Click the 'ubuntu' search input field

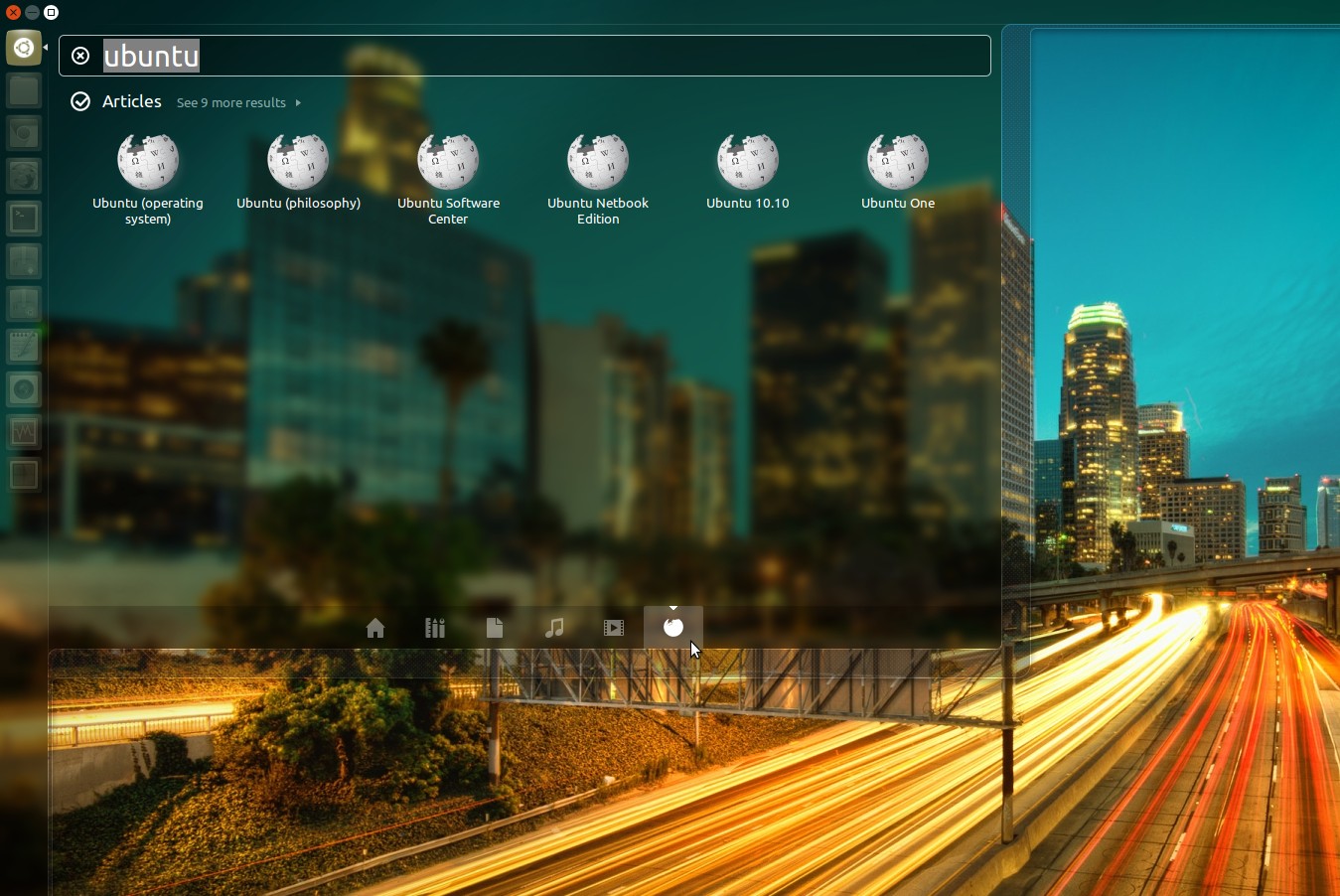coord(524,56)
